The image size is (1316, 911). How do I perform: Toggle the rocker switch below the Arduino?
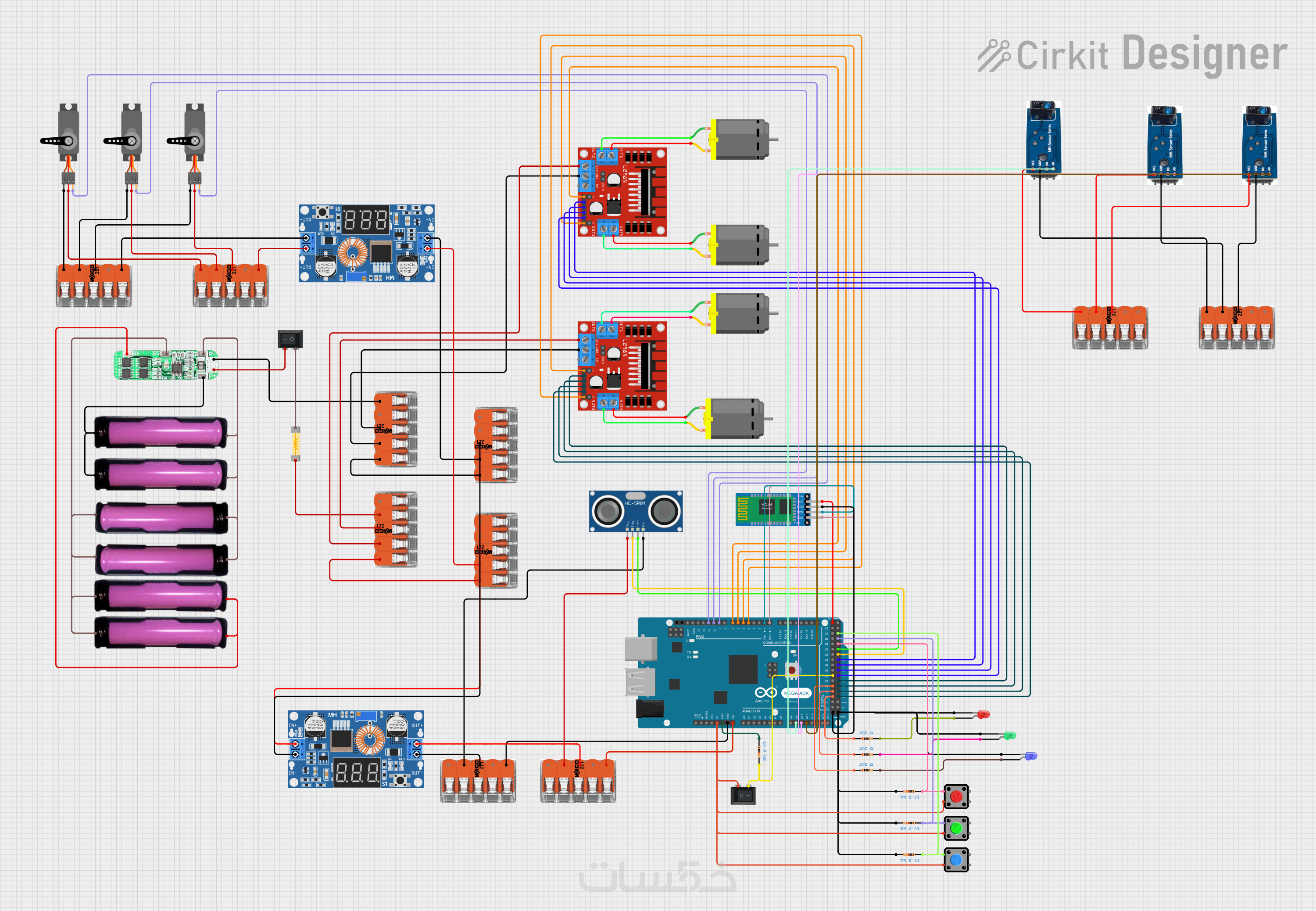coord(743,795)
